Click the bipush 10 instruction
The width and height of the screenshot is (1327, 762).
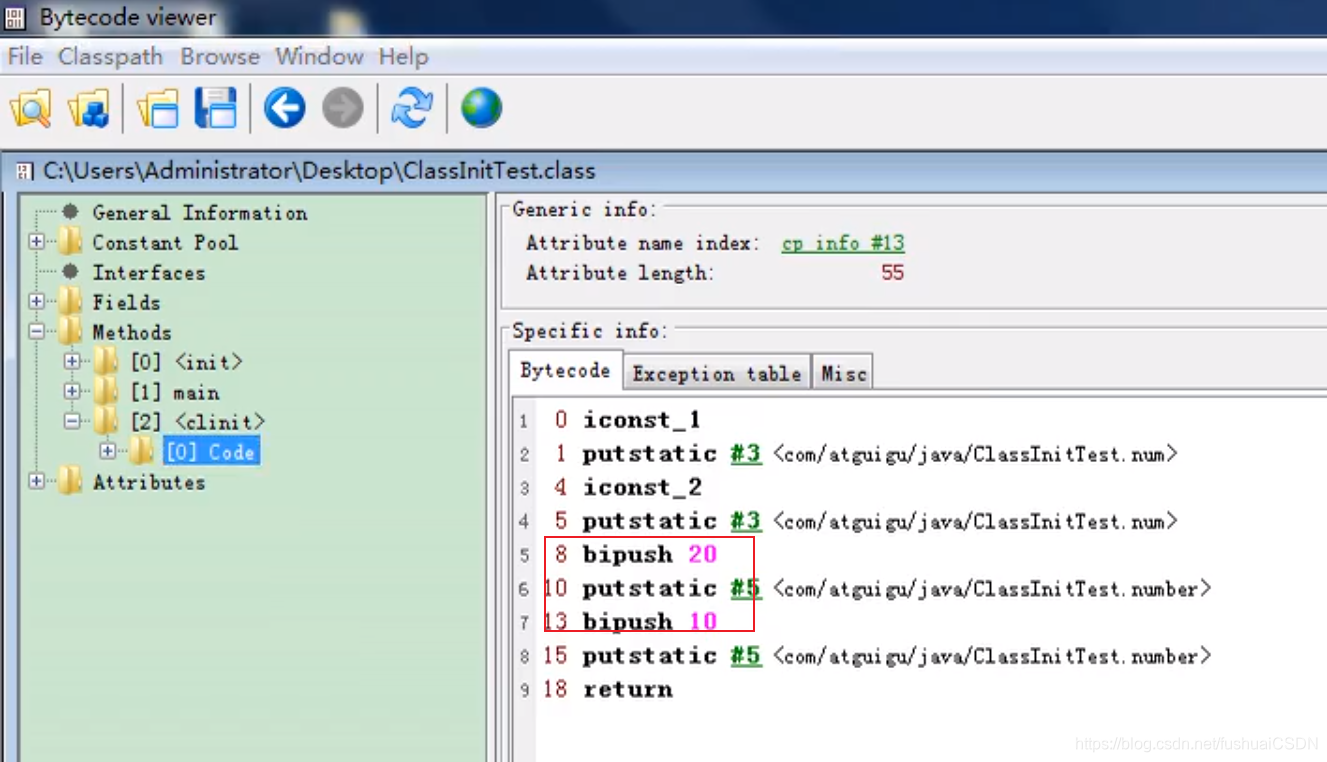(650, 622)
